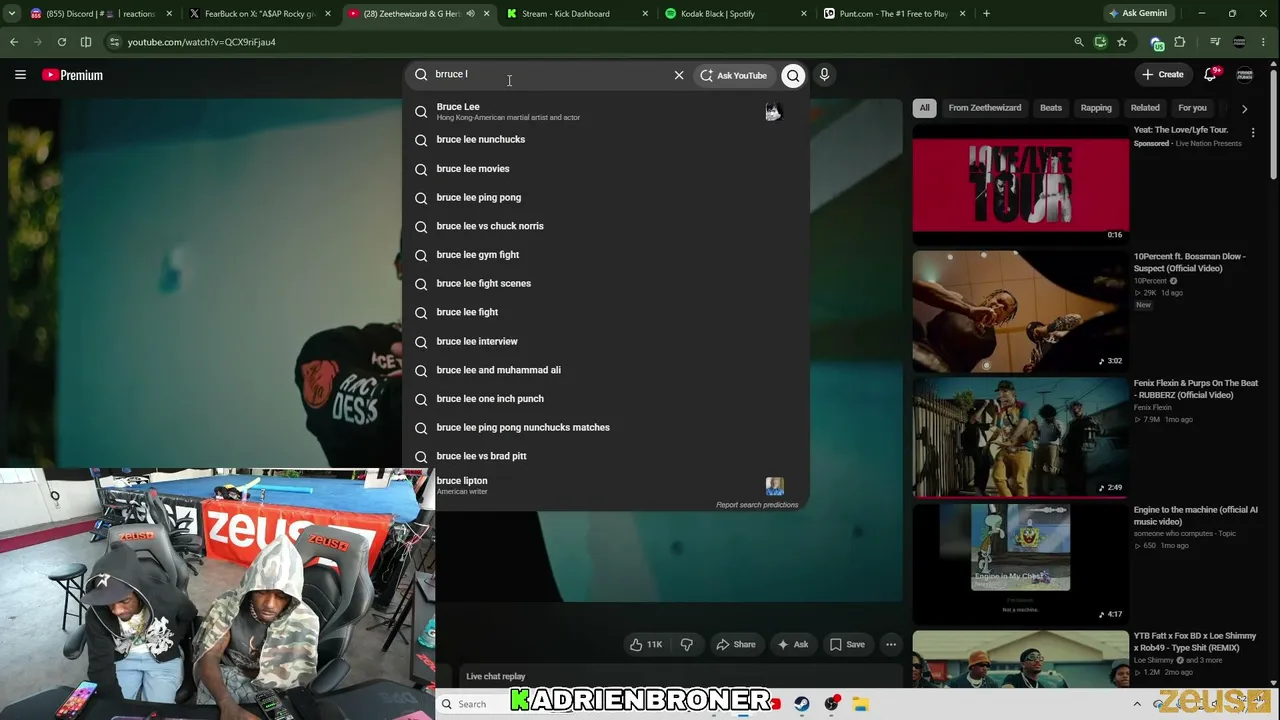Screen dimensions: 1280x720
Task: Submit search with the magnifier button
Action: click(793, 75)
